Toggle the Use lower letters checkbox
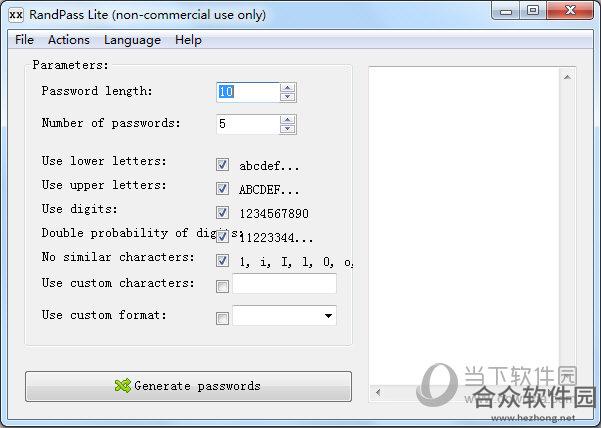This screenshot has height=428, width=601. tap(222, 165)
